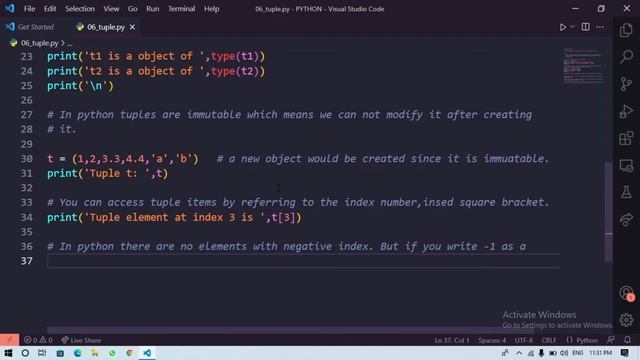Viewport: 640px width, 360px height.
Task: Click line number 30 in gutter
Action: coord(27,159)
